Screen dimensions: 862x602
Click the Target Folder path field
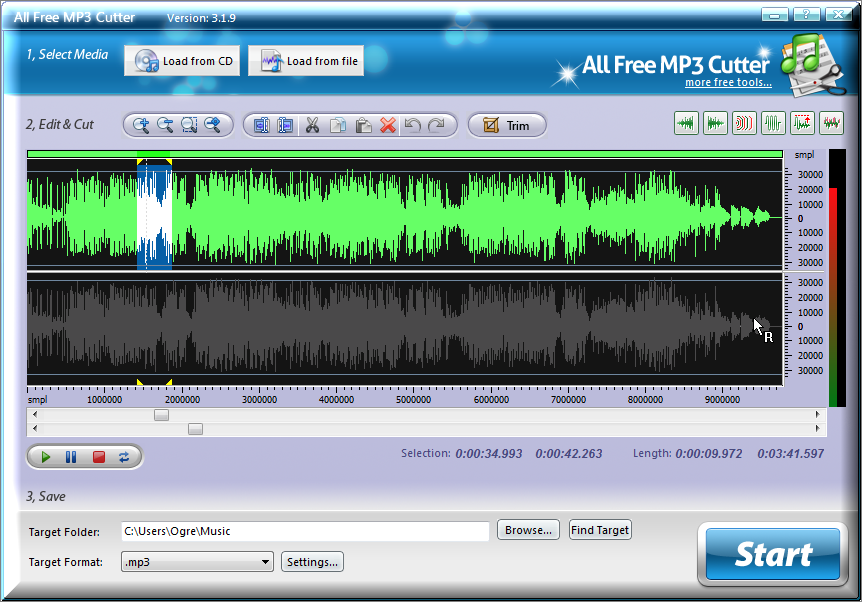click(305, 531)
